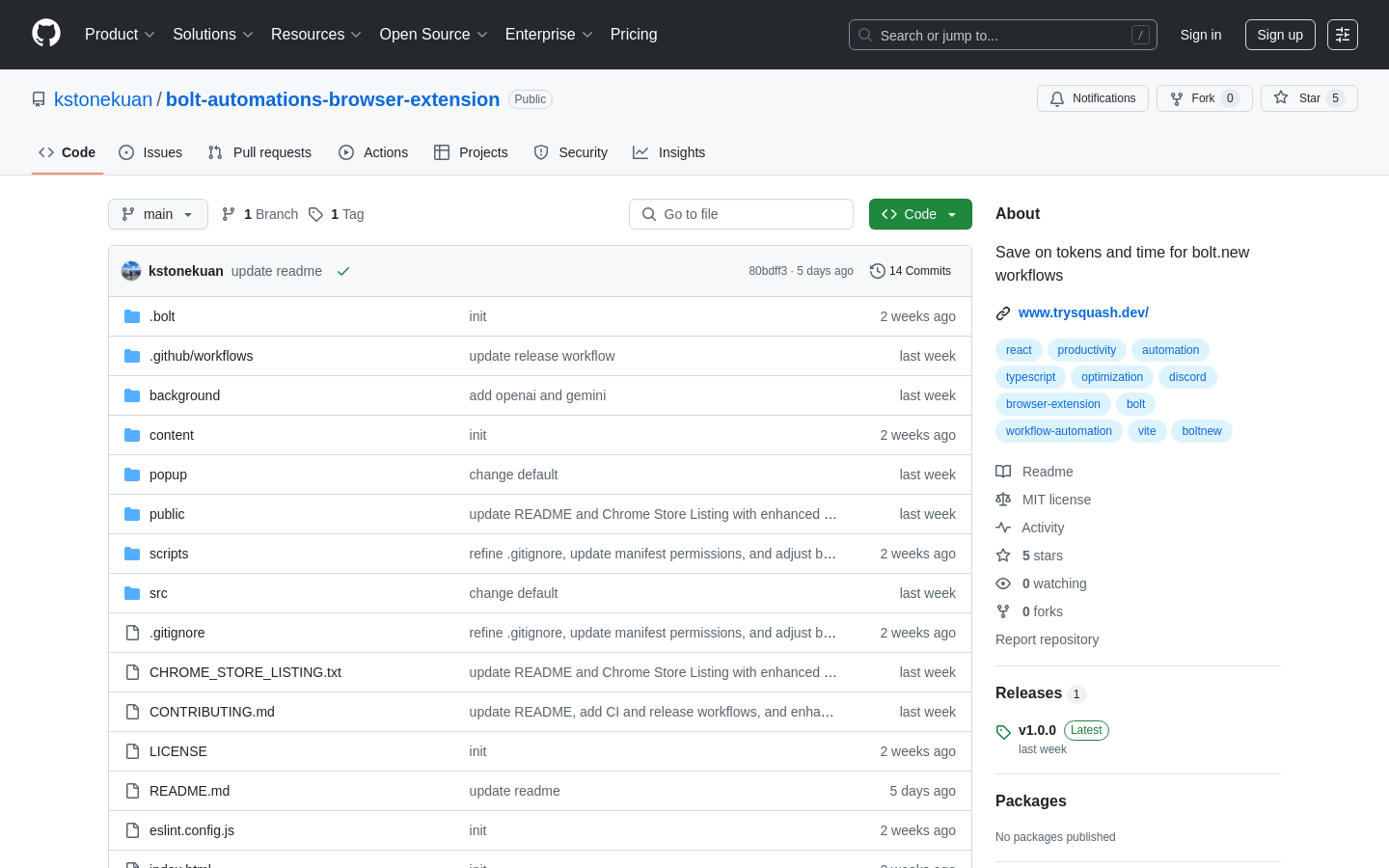
Task: Expand the Open Source menu
Action: pos(434,35)
